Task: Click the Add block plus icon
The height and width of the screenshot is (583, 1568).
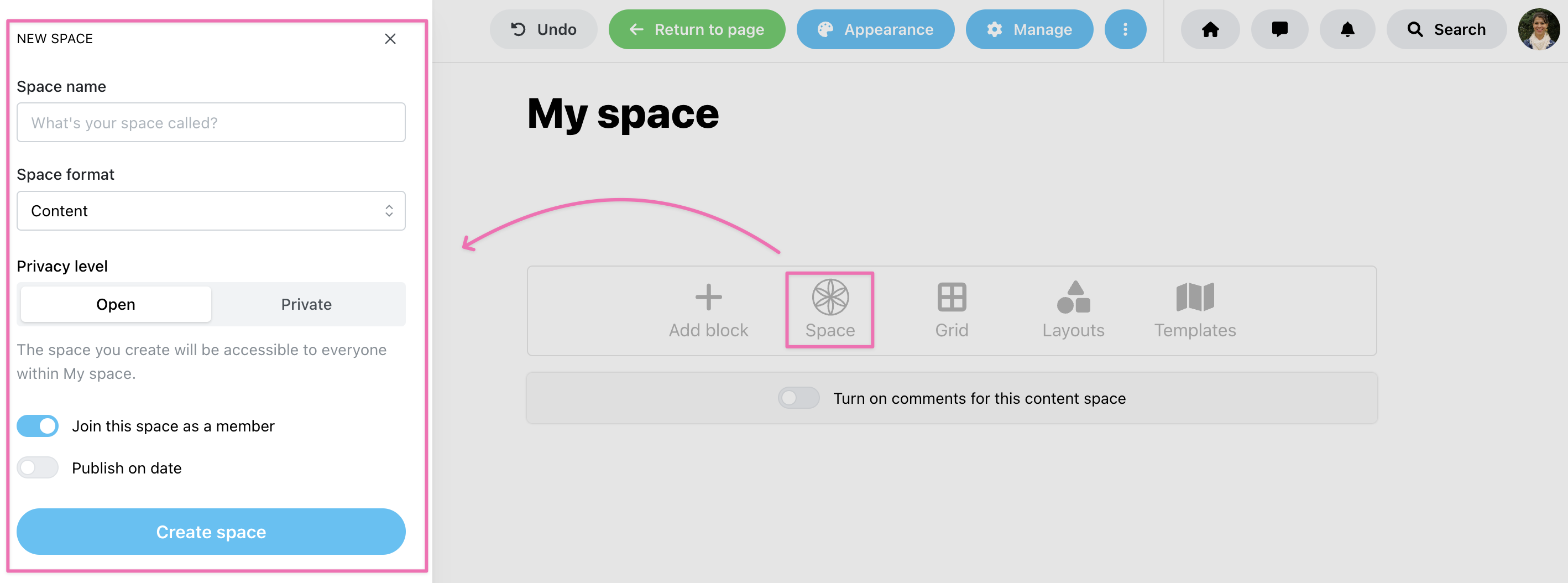Action: click(x=708, y=297)
